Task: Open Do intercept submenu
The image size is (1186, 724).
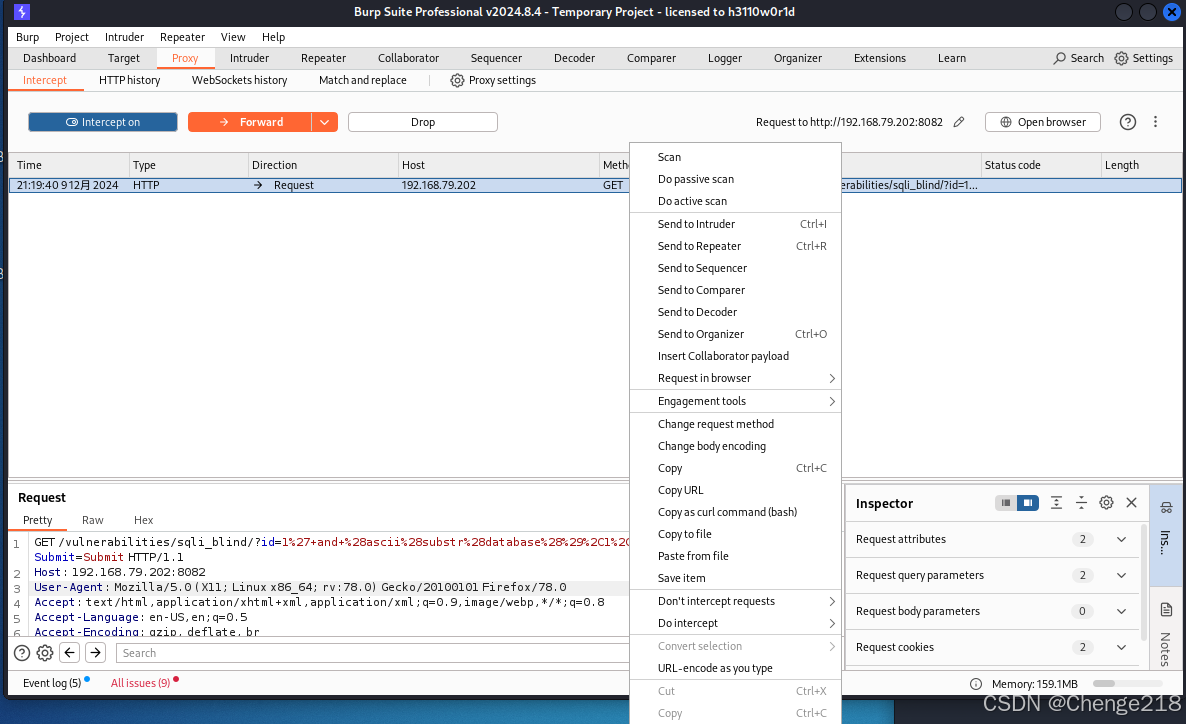Action: [734, 623]
